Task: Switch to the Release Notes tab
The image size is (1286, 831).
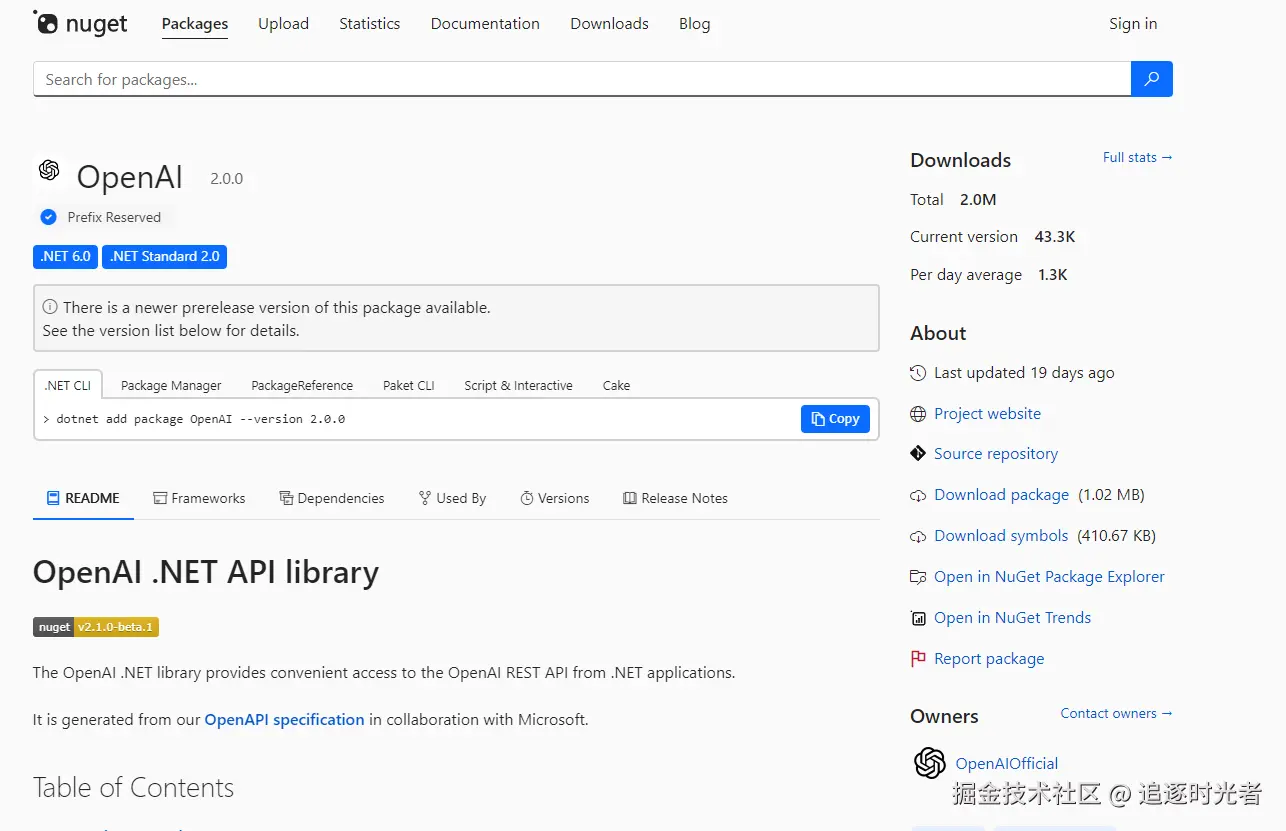Action: pos(675,498)
